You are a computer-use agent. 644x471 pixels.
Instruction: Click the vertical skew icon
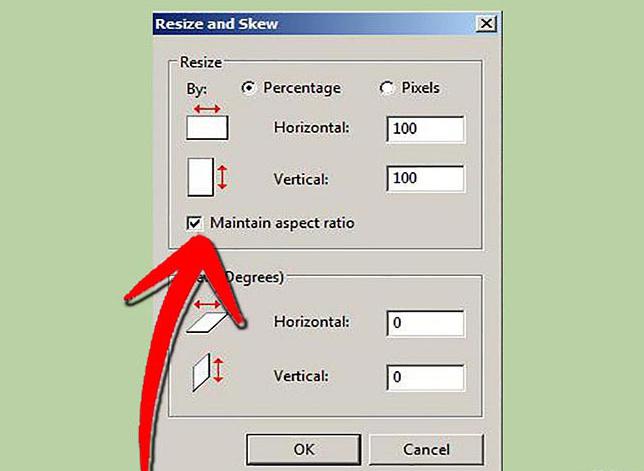208,372
